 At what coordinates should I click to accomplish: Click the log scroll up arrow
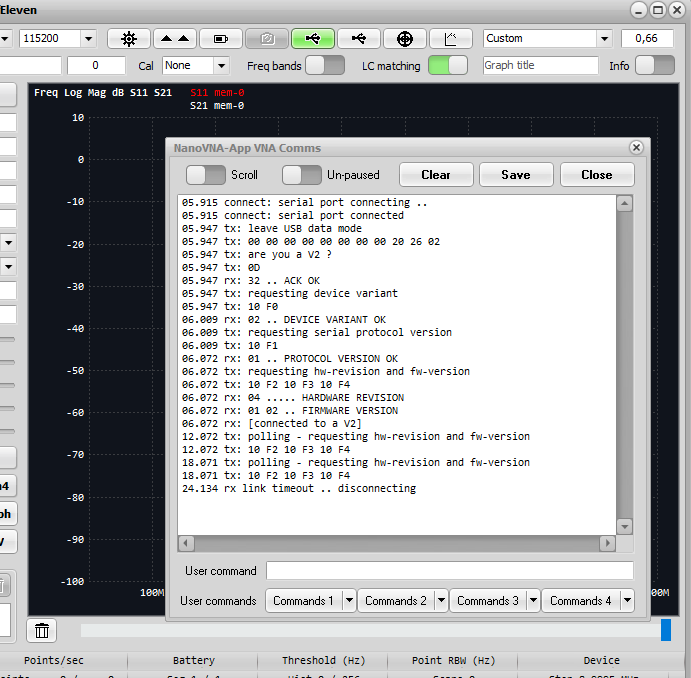click(624, 204)
